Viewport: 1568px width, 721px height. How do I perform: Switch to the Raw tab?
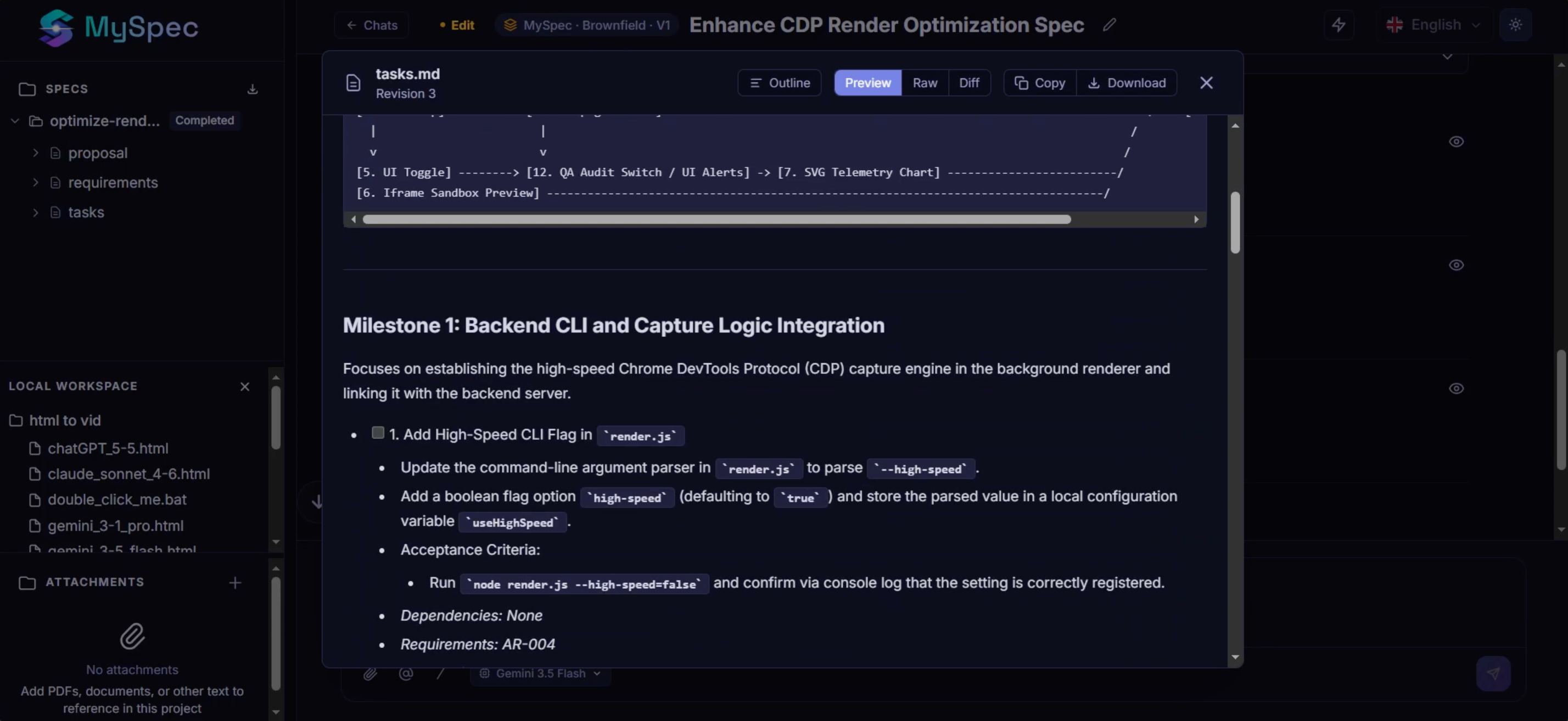click(925, 83)
